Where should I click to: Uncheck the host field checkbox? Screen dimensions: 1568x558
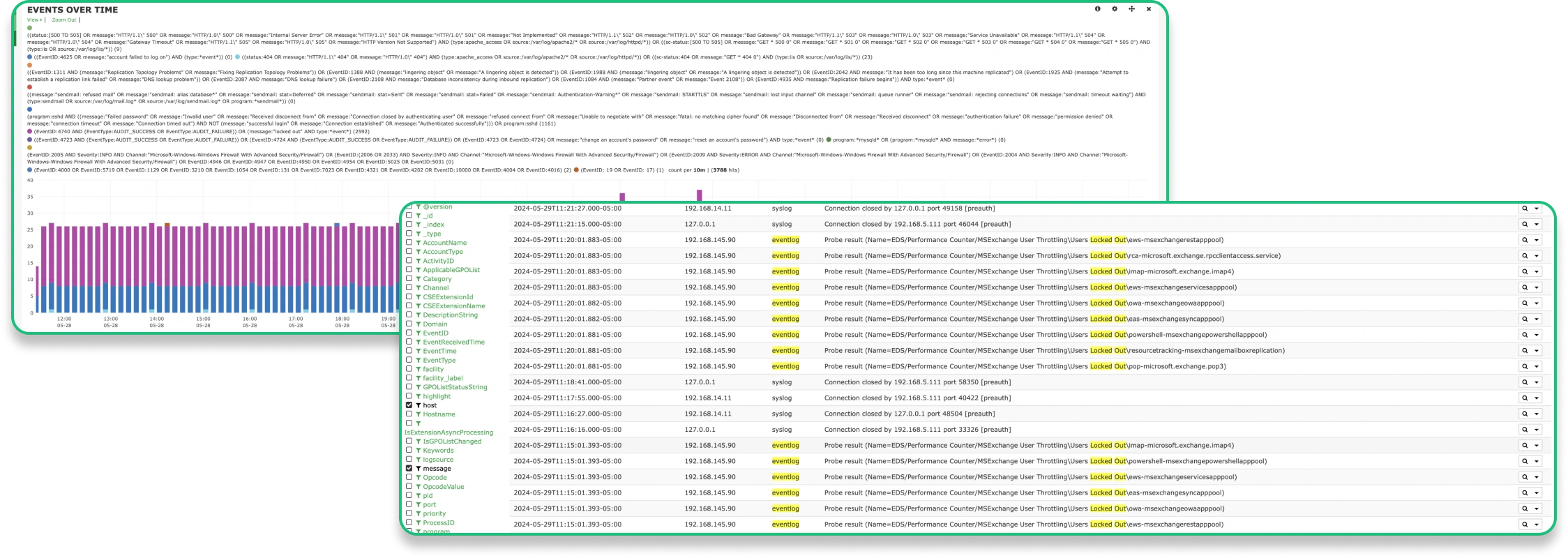click(409, 405)
